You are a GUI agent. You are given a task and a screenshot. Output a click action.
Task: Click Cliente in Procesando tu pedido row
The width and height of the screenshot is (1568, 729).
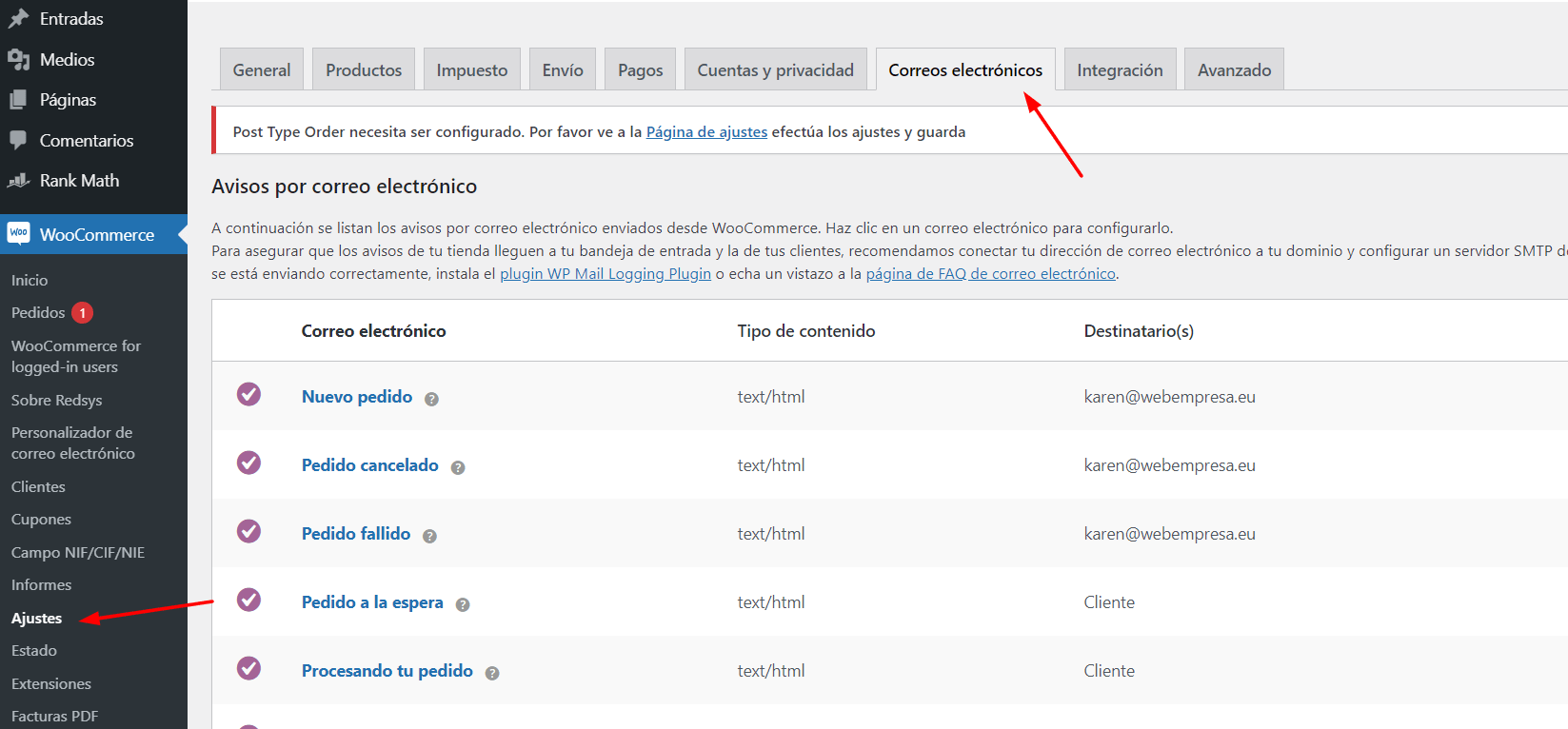pos(1109,671)
